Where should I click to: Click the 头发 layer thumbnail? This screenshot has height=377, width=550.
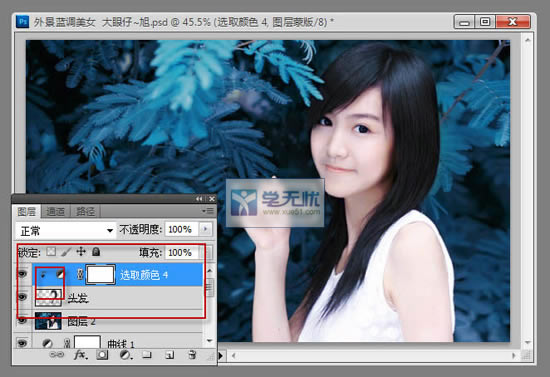point(48,297)
